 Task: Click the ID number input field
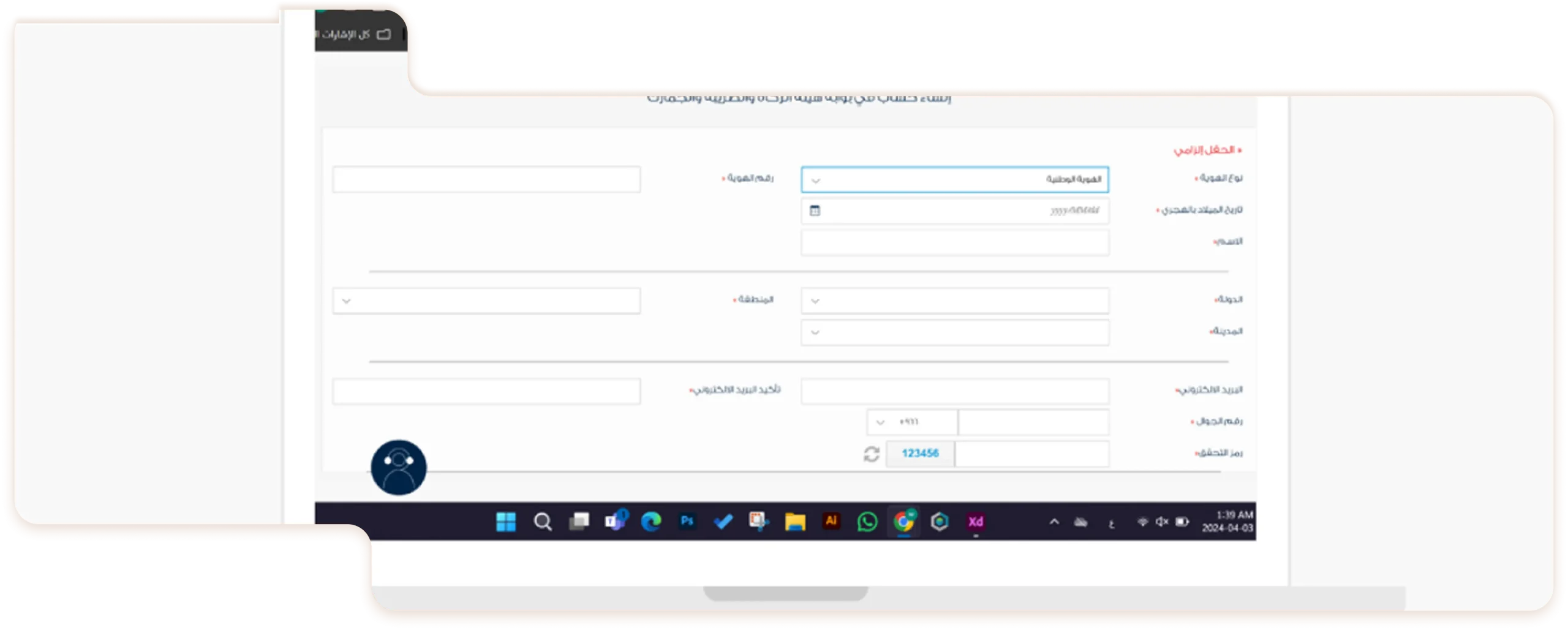[x=486, y=179]
